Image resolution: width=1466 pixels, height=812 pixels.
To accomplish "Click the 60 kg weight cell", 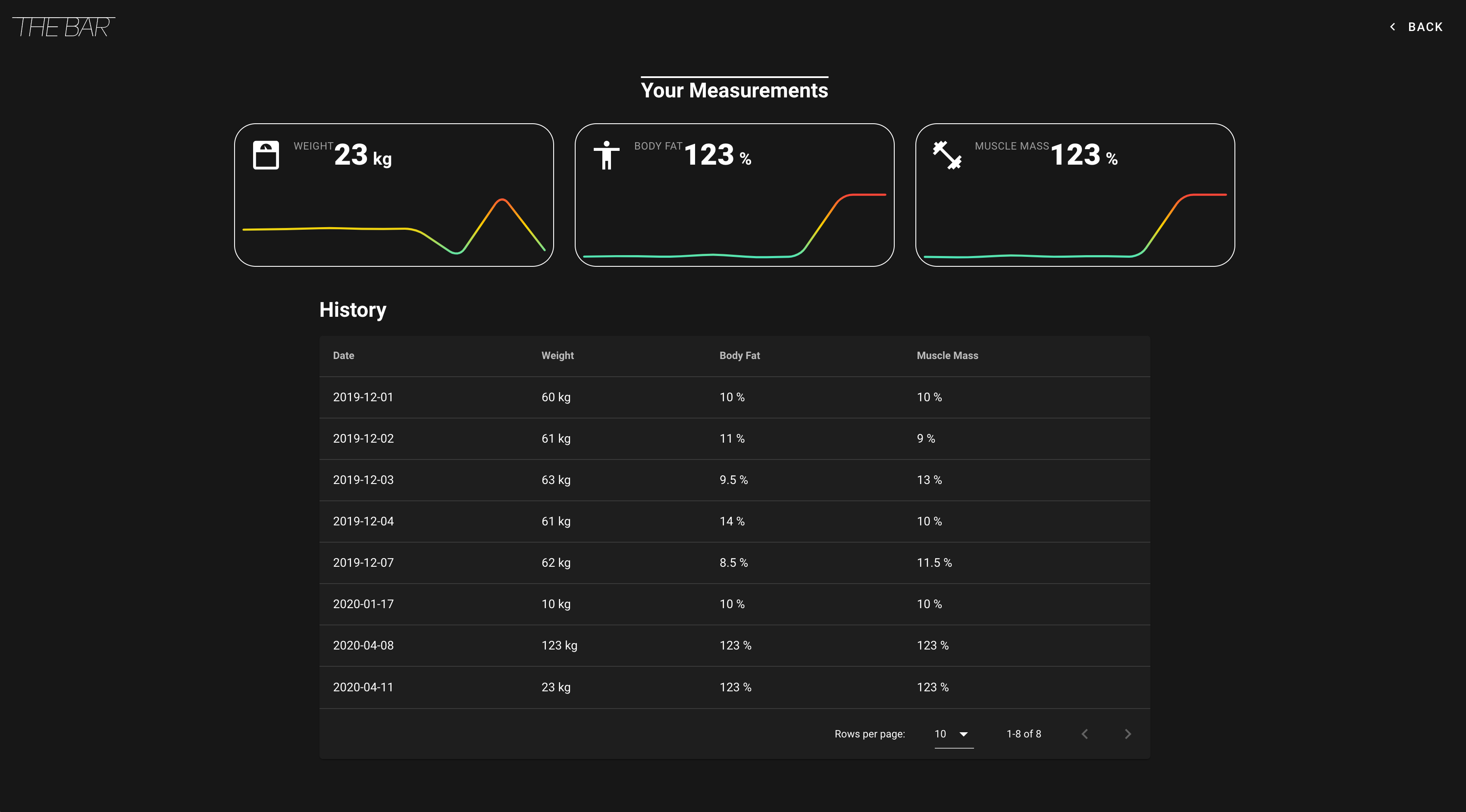I will 555,397.
